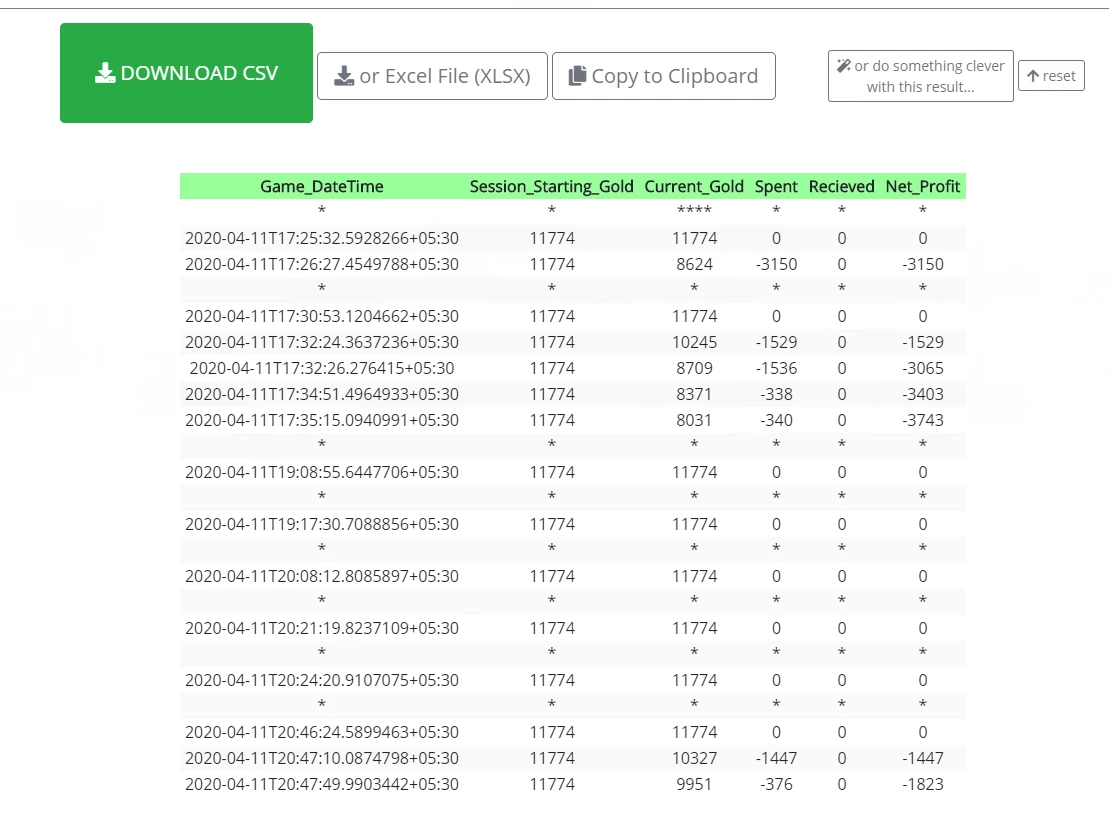Click the magic wand icon

coord(844,66)
